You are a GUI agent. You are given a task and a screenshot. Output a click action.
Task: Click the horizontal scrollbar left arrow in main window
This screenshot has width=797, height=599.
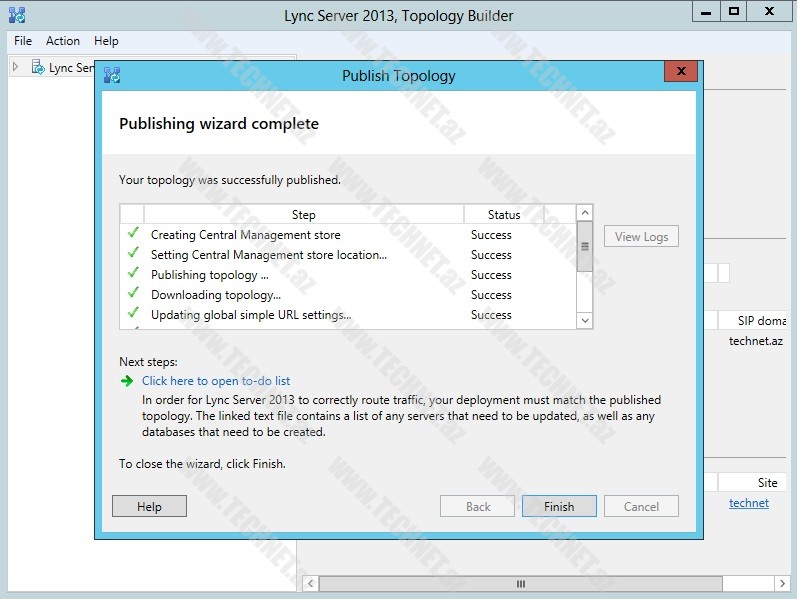311,584
